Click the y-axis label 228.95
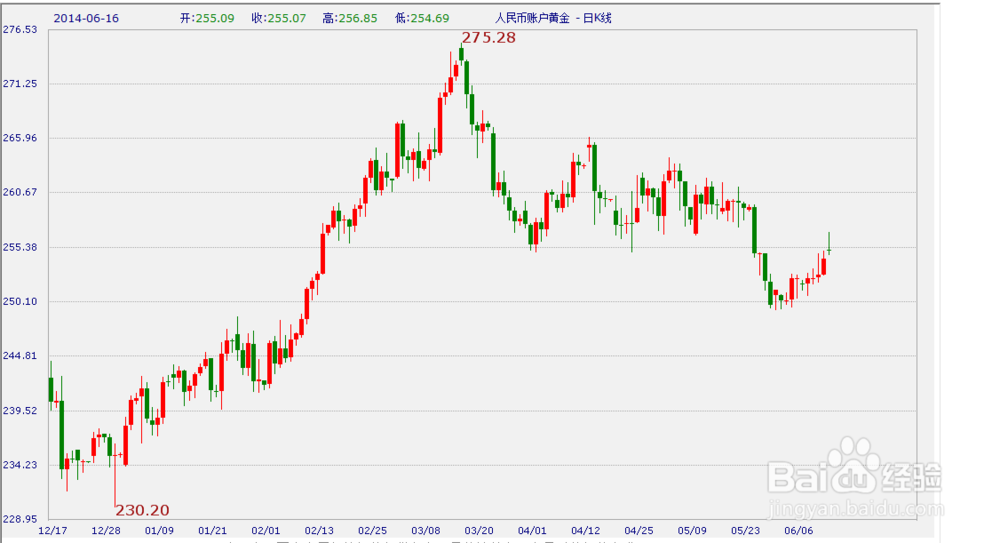 coord(20,519)
